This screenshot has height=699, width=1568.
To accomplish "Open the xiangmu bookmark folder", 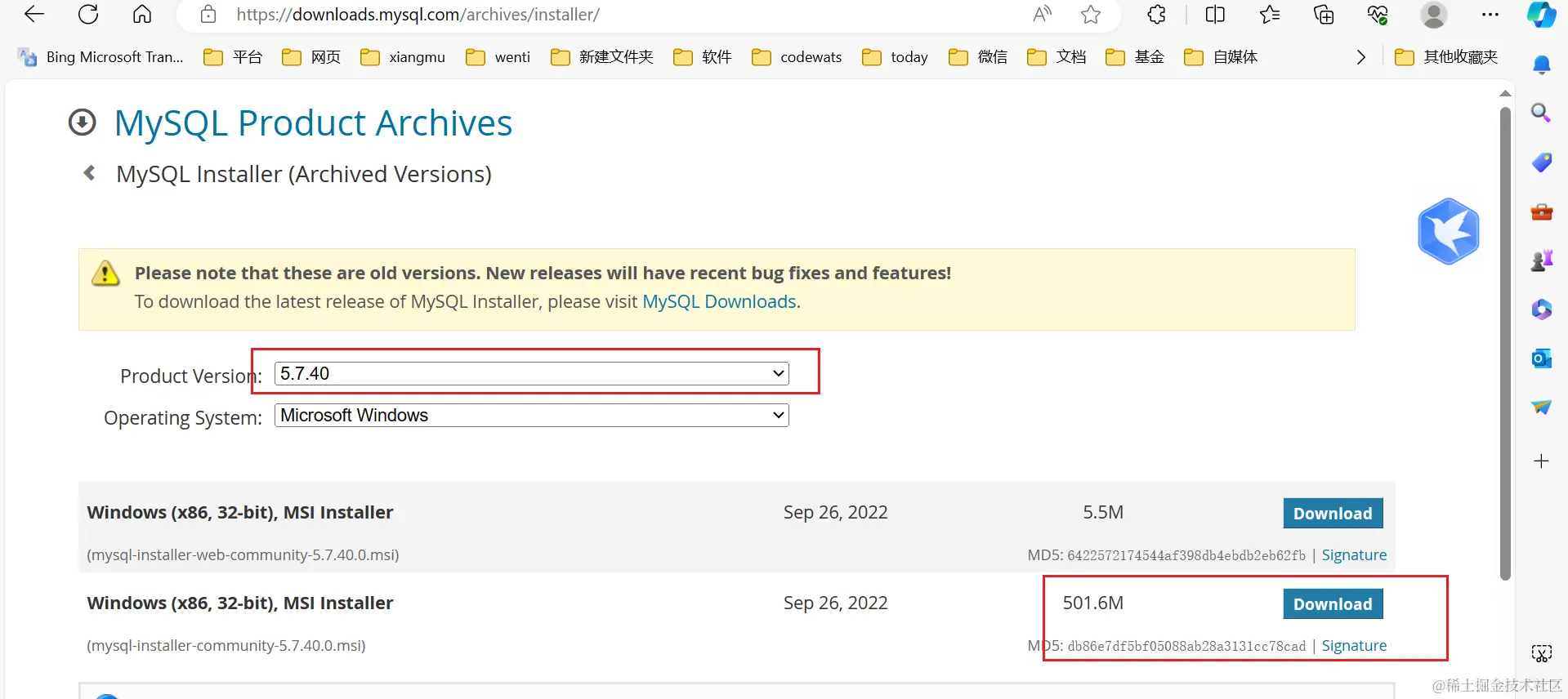I will 403,57.
